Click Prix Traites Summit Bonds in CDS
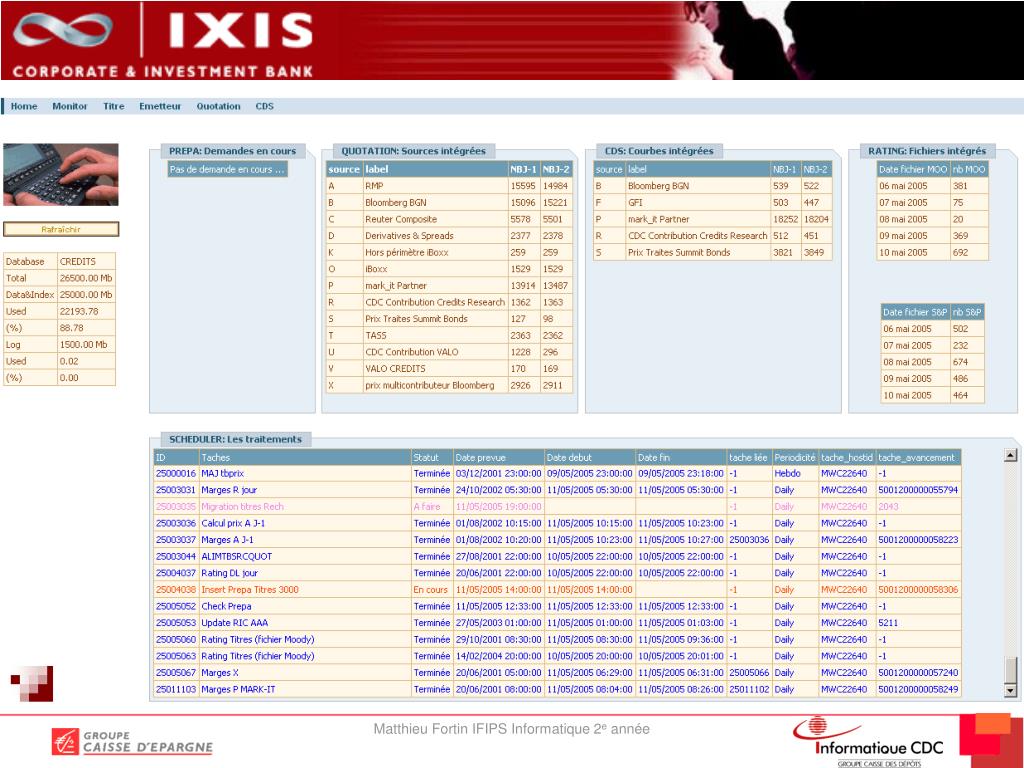This screenshot has height=768, width=1024. [679, 253]
